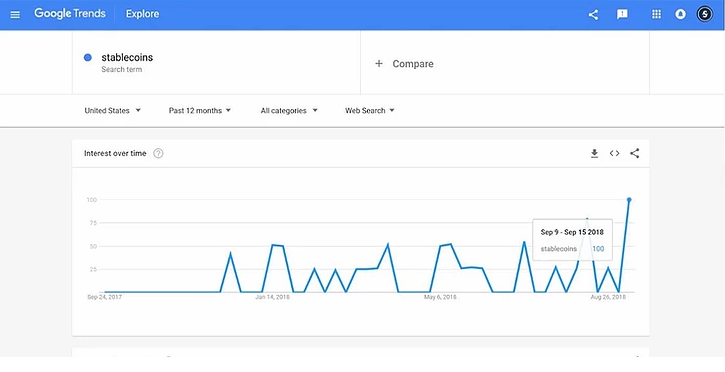Expand the Past 12 months dropdown

[x=200, y=110]
